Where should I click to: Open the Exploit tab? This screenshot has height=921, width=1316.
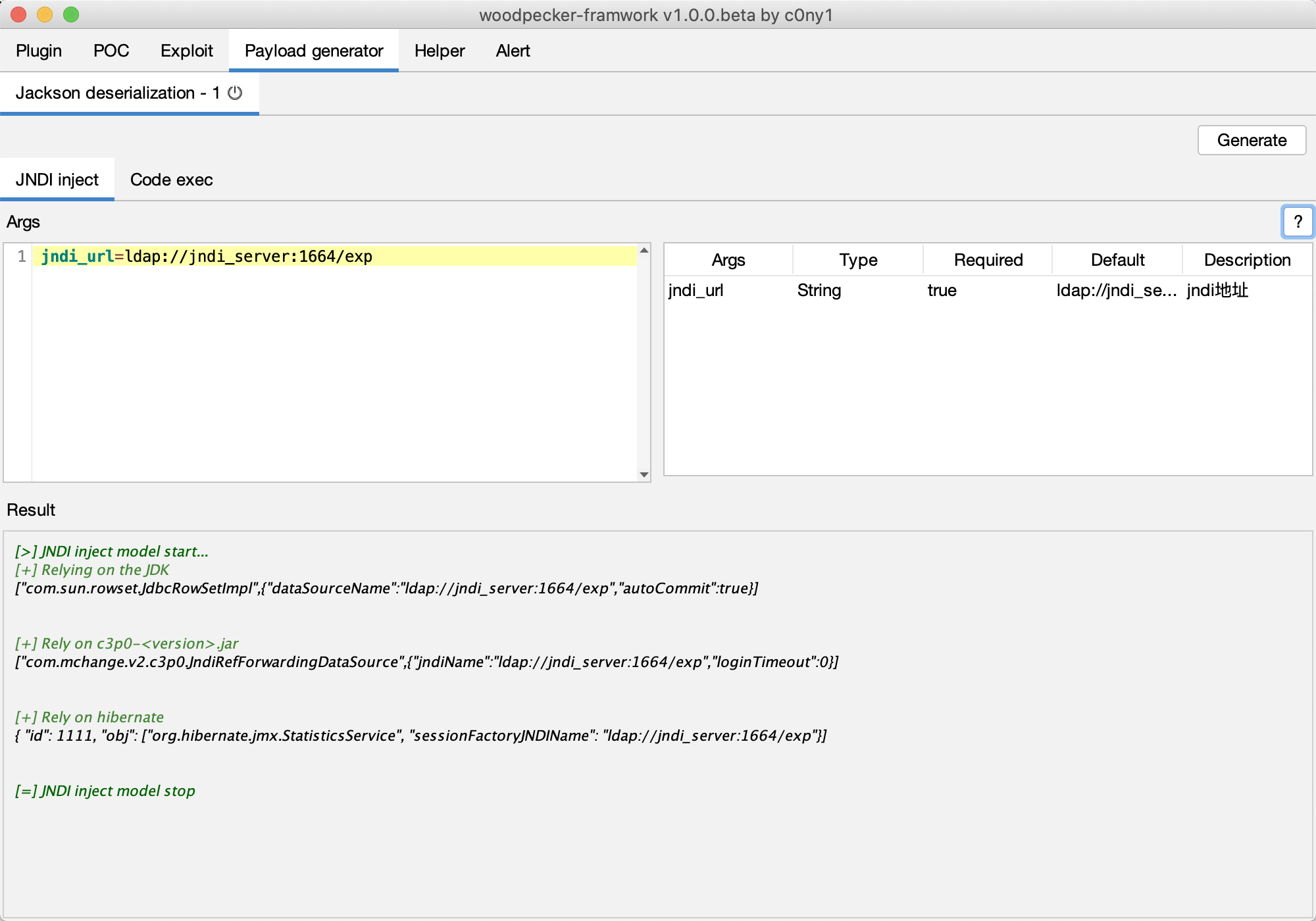click(x=187, y=51)
